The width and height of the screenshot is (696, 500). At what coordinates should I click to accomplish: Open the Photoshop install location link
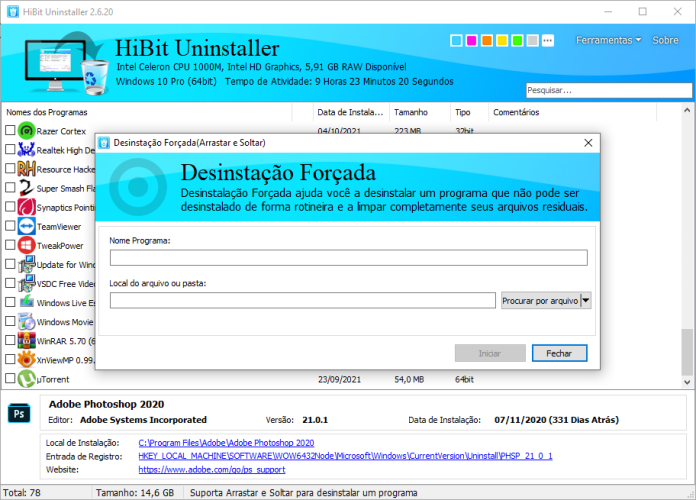coord(226,443)
